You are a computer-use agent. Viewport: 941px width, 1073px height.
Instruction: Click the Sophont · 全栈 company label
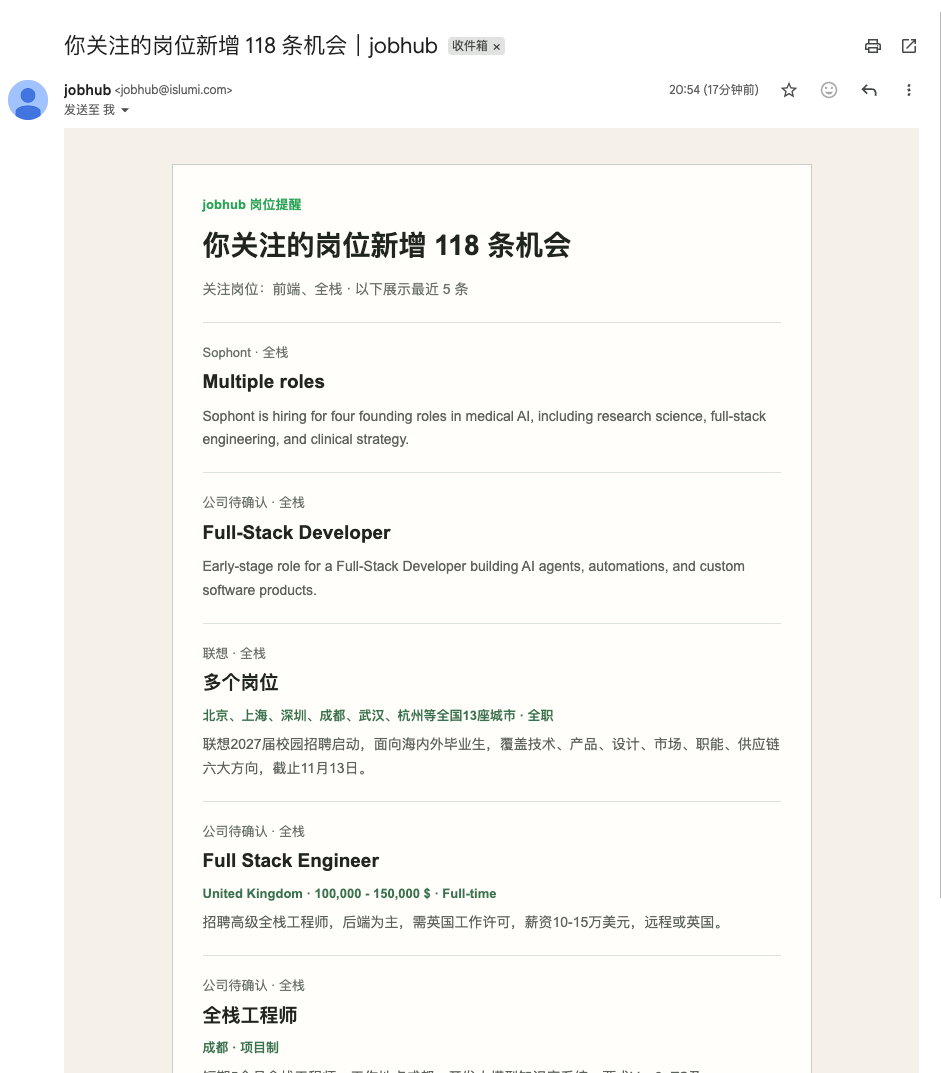(245, 352)
